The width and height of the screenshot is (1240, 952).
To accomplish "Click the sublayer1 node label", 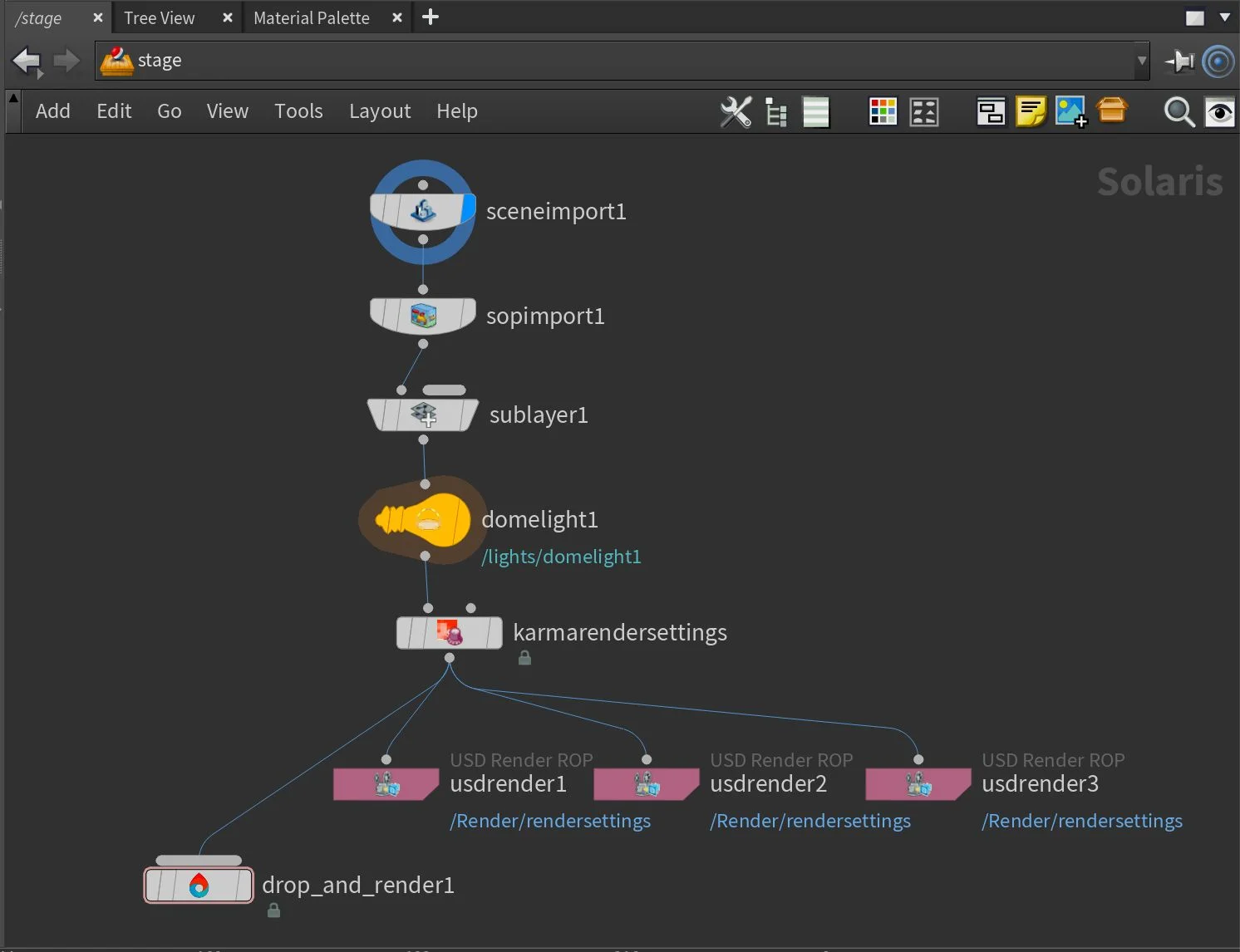I will click(x=539, y=415).
